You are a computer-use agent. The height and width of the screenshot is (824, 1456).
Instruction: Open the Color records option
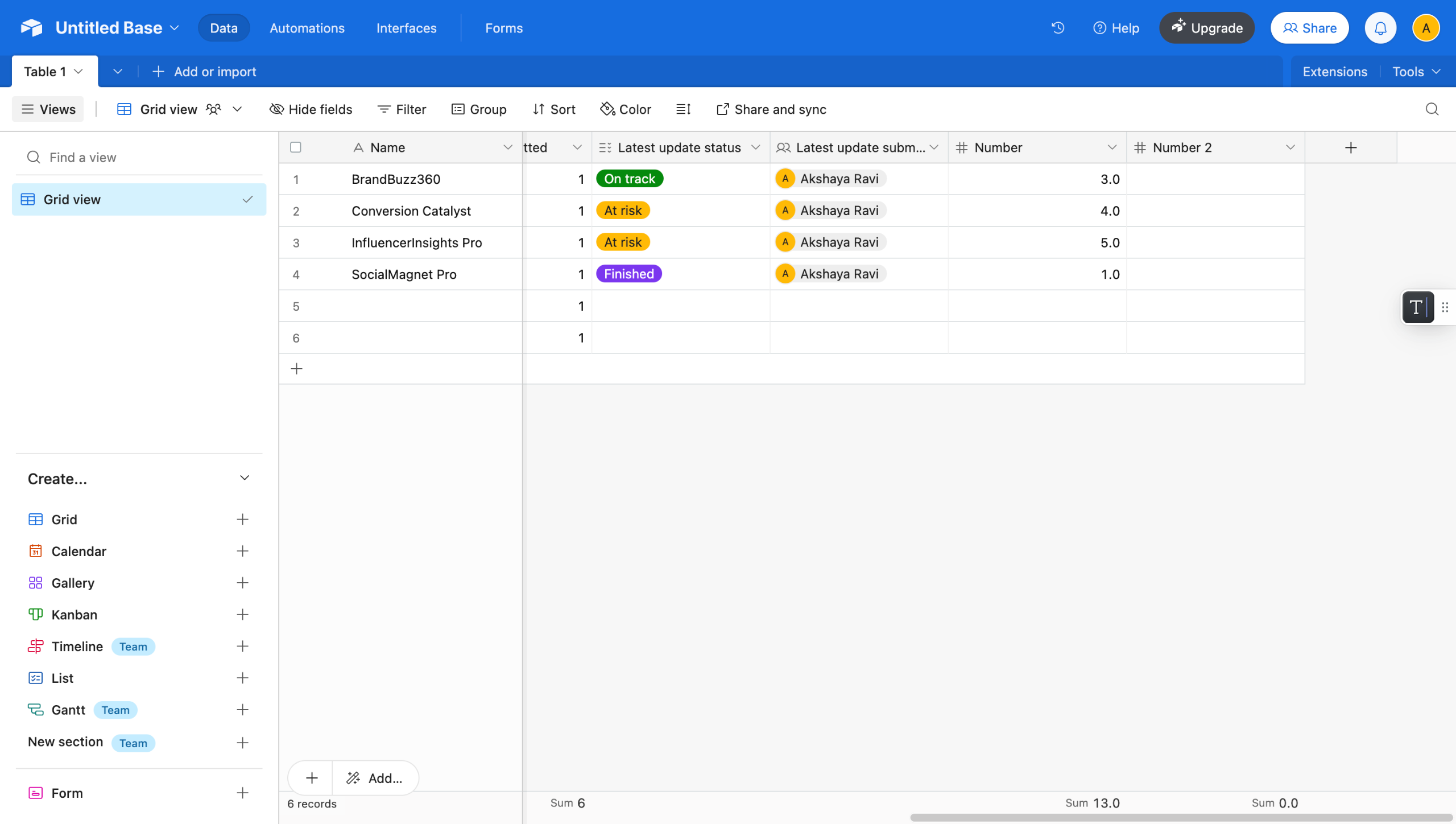626,109
